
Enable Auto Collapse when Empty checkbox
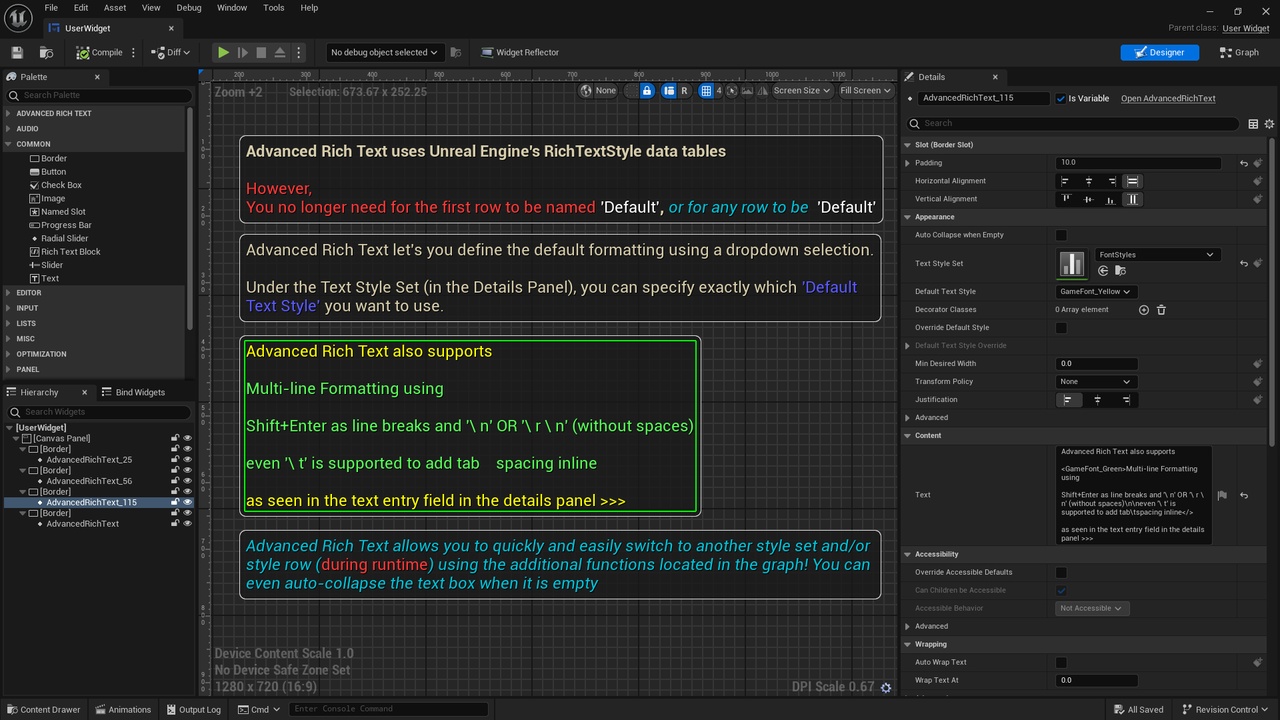tap(1061, 235)
